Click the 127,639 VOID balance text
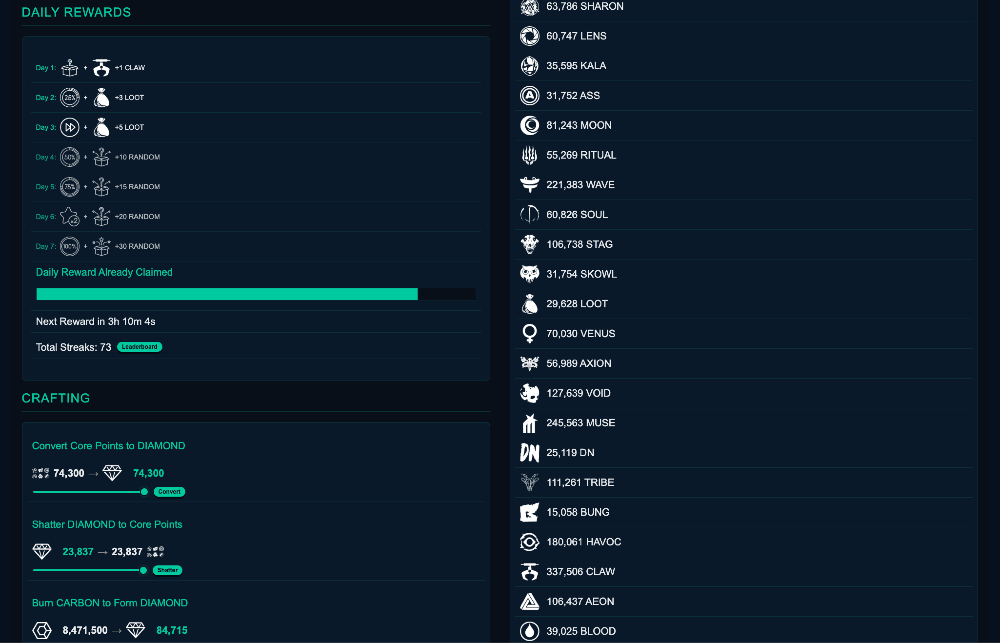 pyautogui.click(x=578, y=394)
